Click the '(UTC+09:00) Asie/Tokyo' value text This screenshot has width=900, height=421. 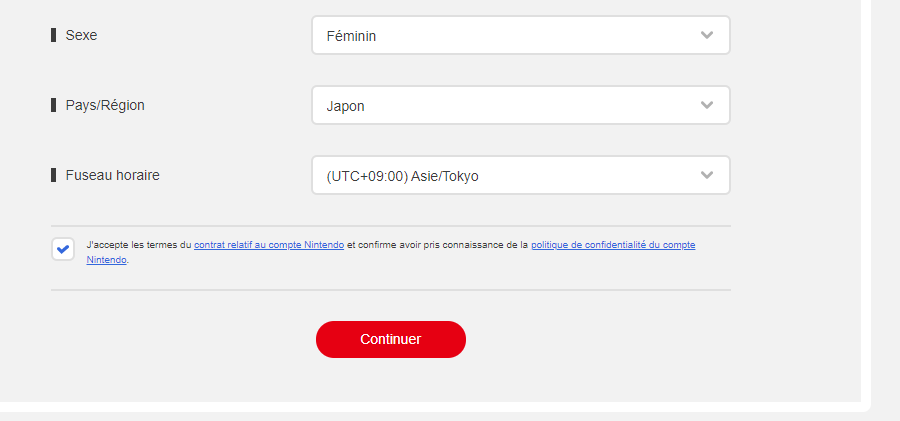(402, 176)
